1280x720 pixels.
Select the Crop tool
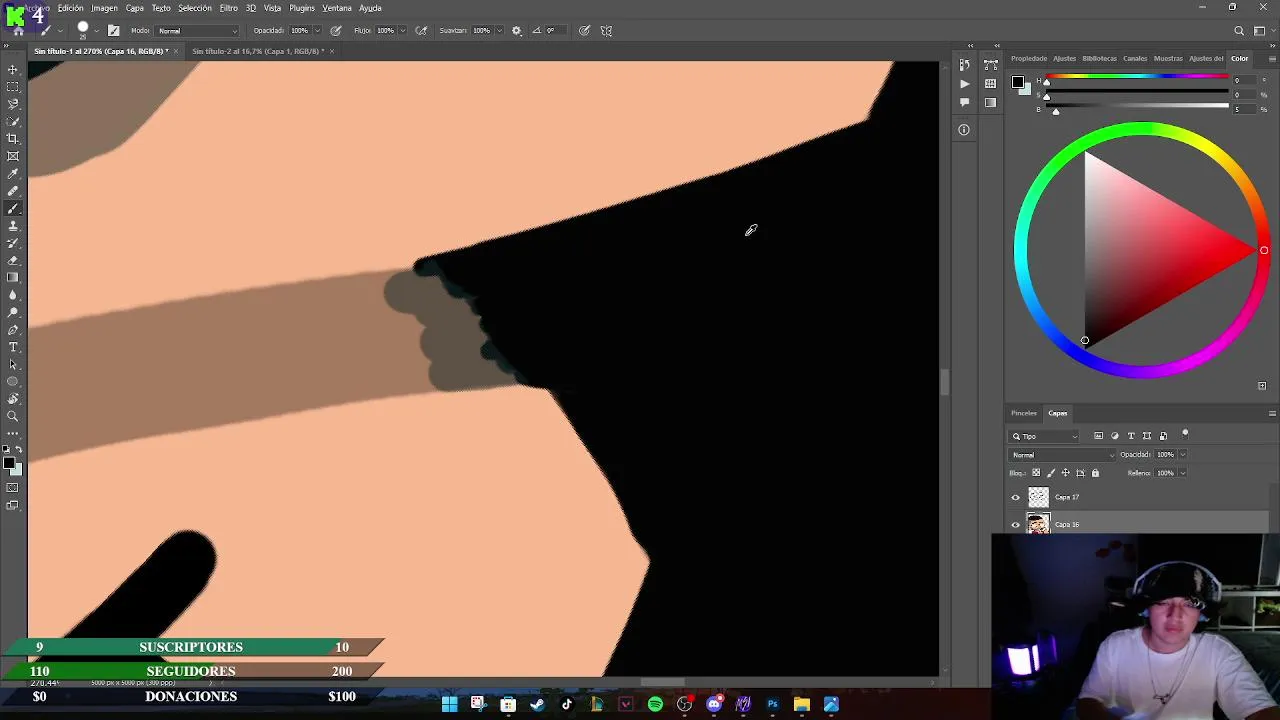[x=13, y=139]
